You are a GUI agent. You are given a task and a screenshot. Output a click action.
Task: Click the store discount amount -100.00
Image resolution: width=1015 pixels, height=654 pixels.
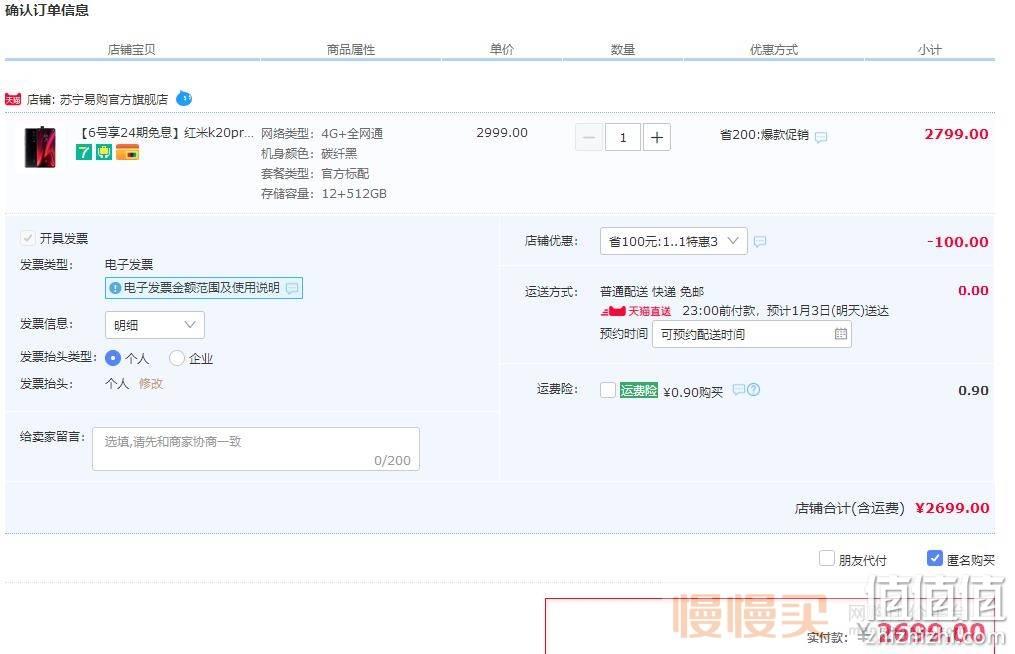pyautogui.click(x=957, y=242)
